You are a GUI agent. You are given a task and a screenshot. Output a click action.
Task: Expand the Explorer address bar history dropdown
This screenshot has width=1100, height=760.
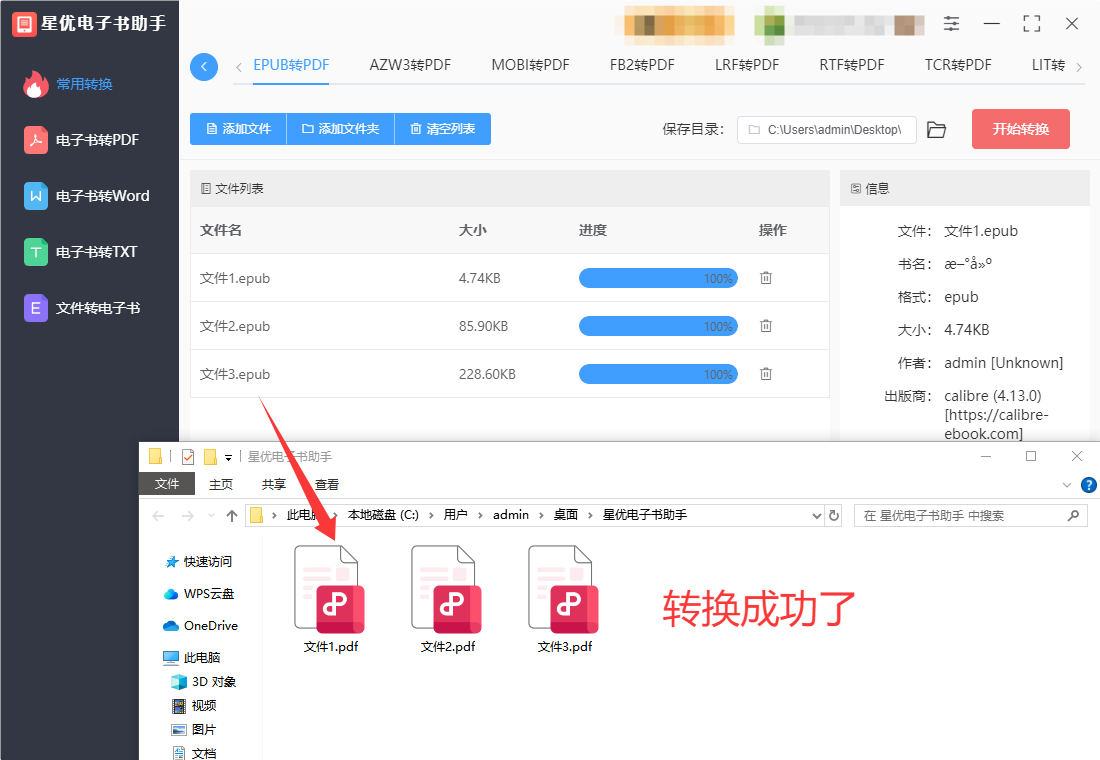817,516
